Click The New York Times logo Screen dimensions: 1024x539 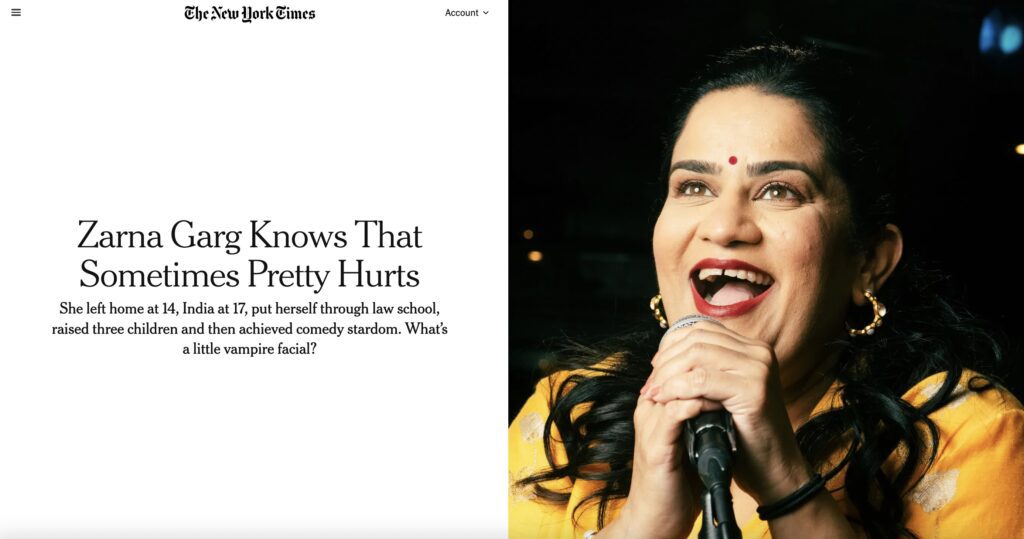pos(249,13)
